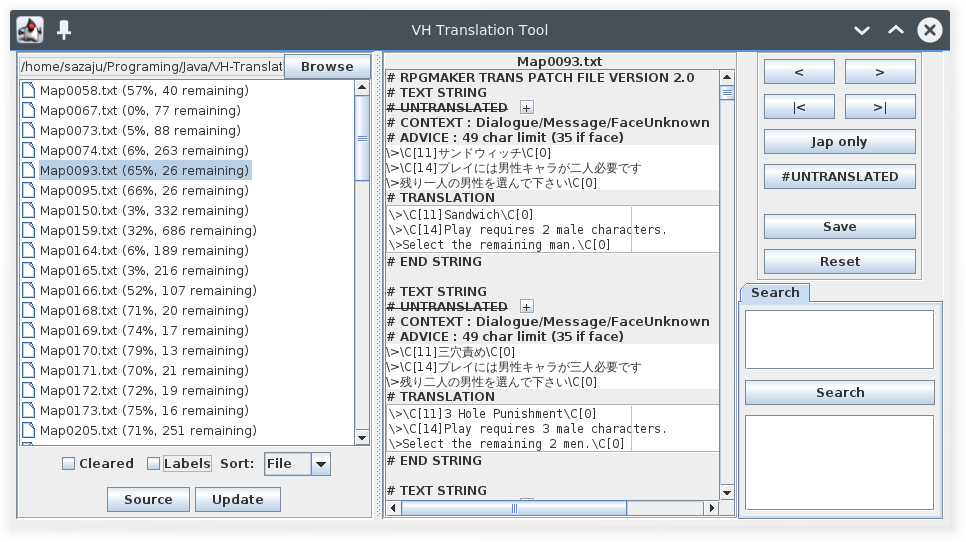Viewport: 966px width, 542px height.
Task: Select Map0170.txt (79%, 13 remaining)
Action: tap(144, 350)
